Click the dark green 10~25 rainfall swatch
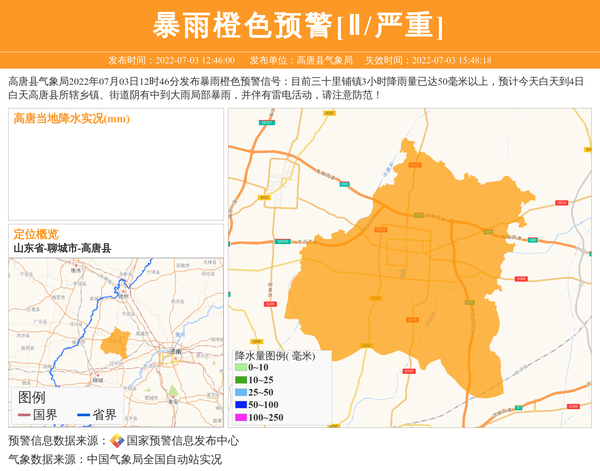 tap(240, 380)
